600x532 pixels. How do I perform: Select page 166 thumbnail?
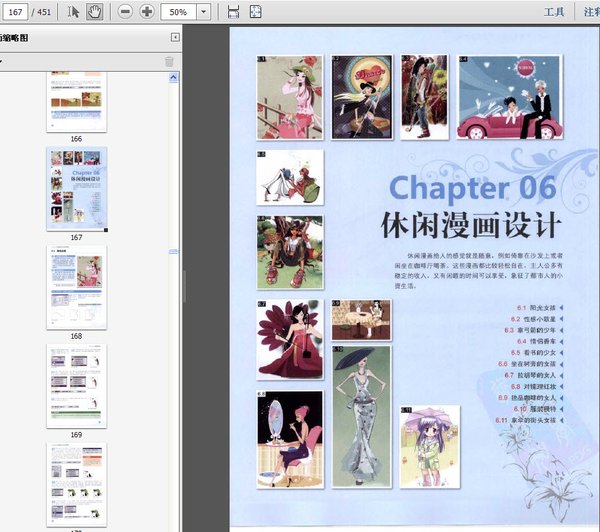tap(77, 102)
